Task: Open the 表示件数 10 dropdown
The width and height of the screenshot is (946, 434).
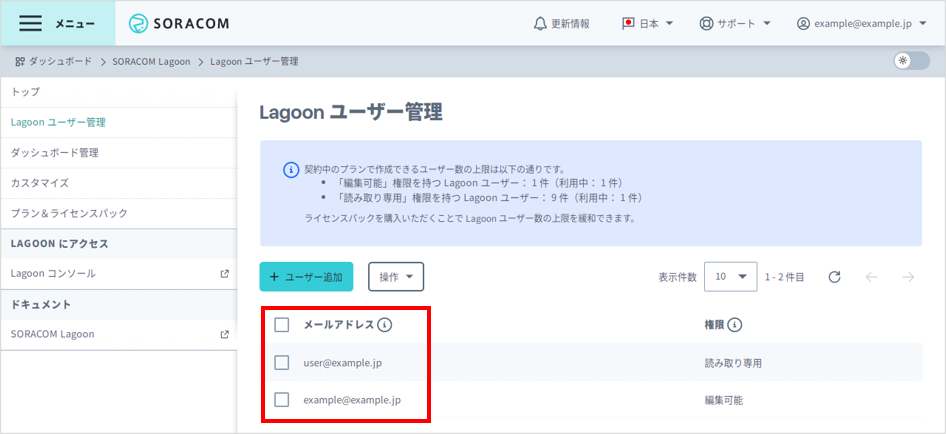Action: click(x=731, y=277)
